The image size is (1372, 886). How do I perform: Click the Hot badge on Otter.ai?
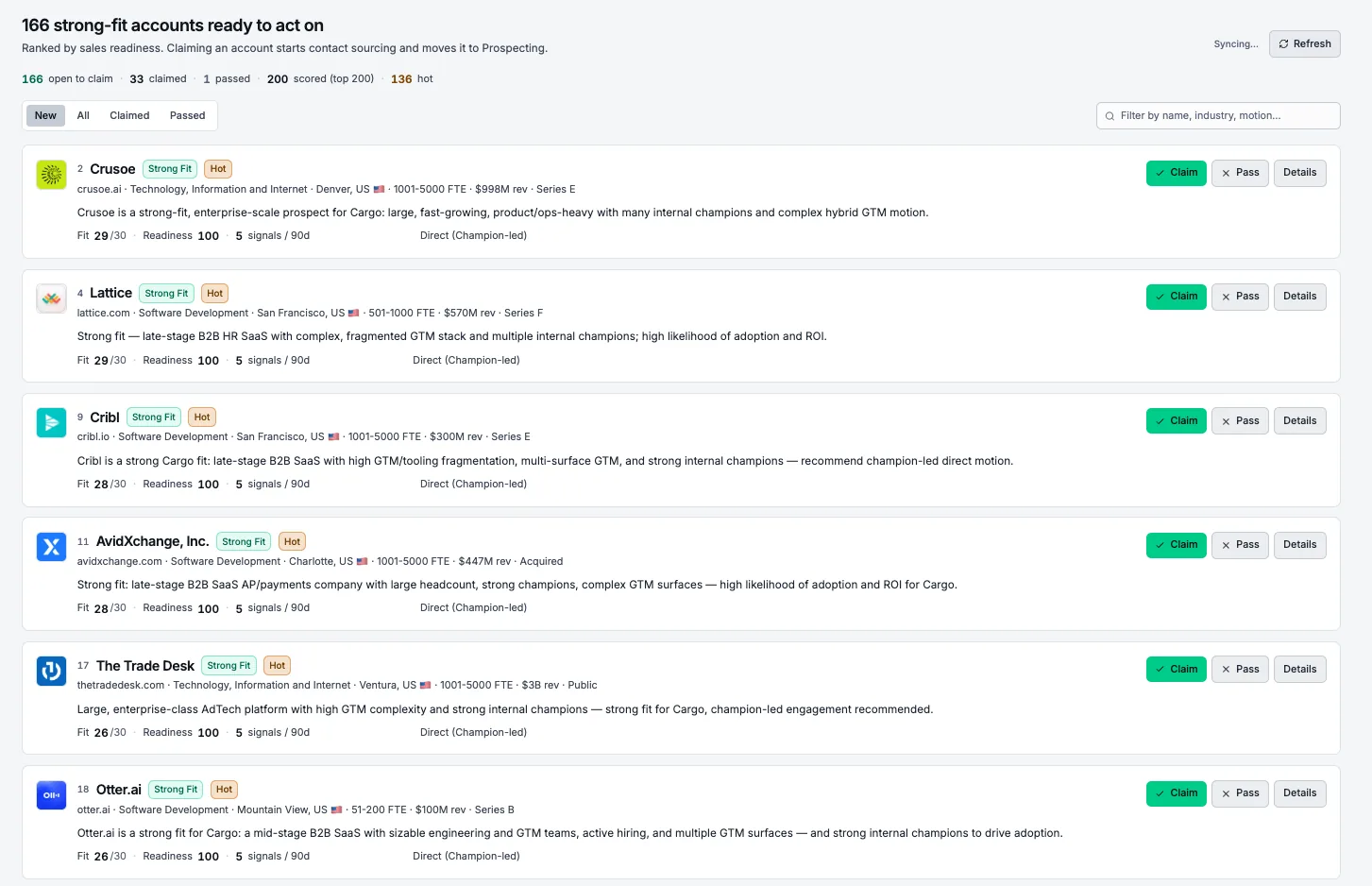224,790
